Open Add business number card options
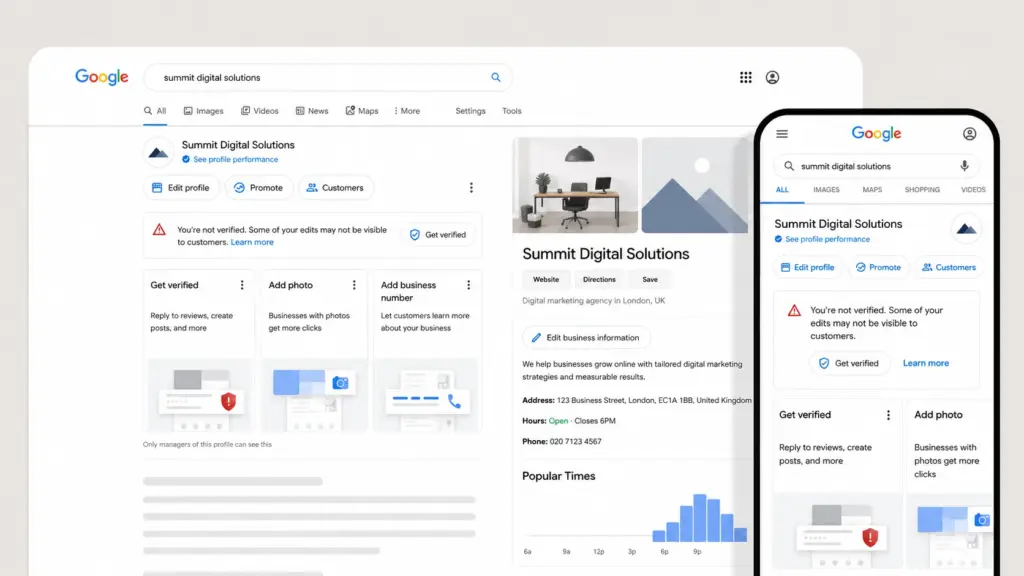 tap(468, 285)
